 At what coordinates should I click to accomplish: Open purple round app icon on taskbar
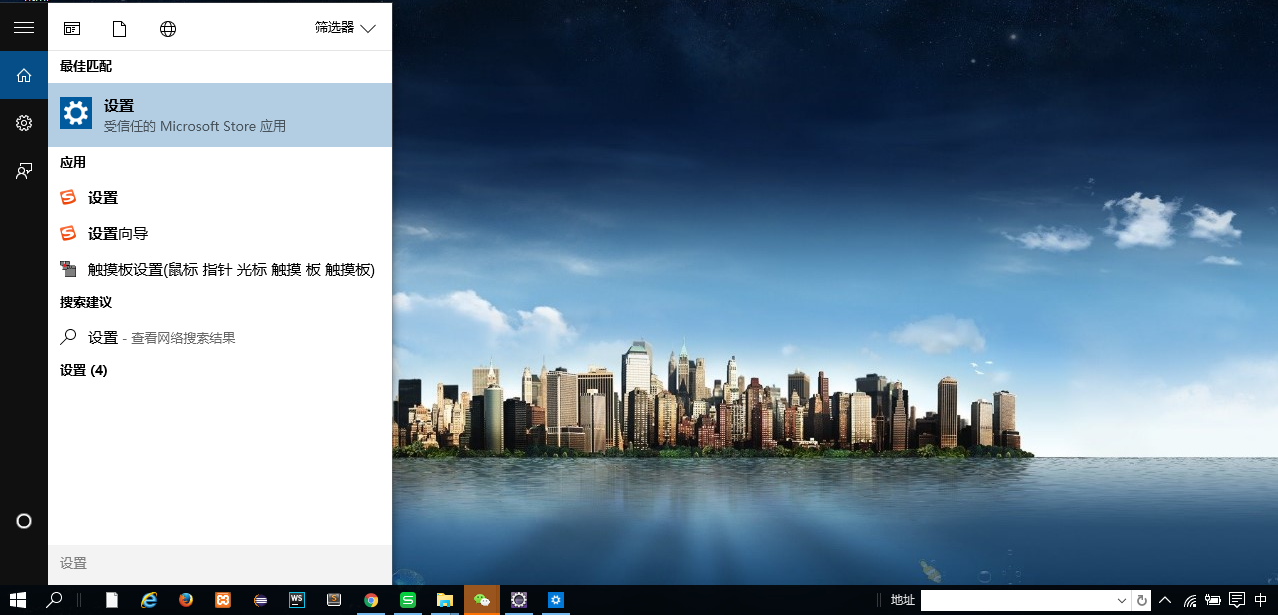pyautogui.click(x=519, y=600)
